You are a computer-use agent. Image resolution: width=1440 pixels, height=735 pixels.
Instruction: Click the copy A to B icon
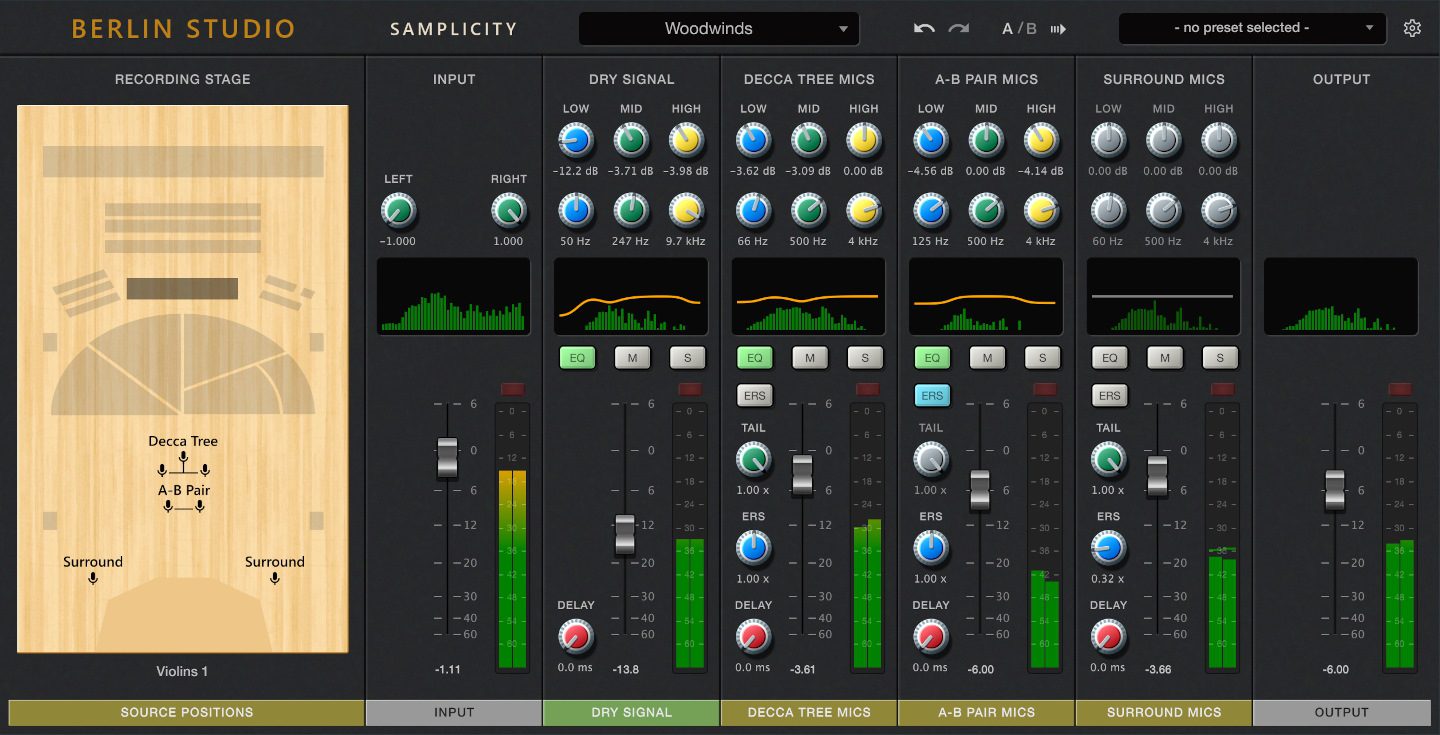(x=1058, y=29)
